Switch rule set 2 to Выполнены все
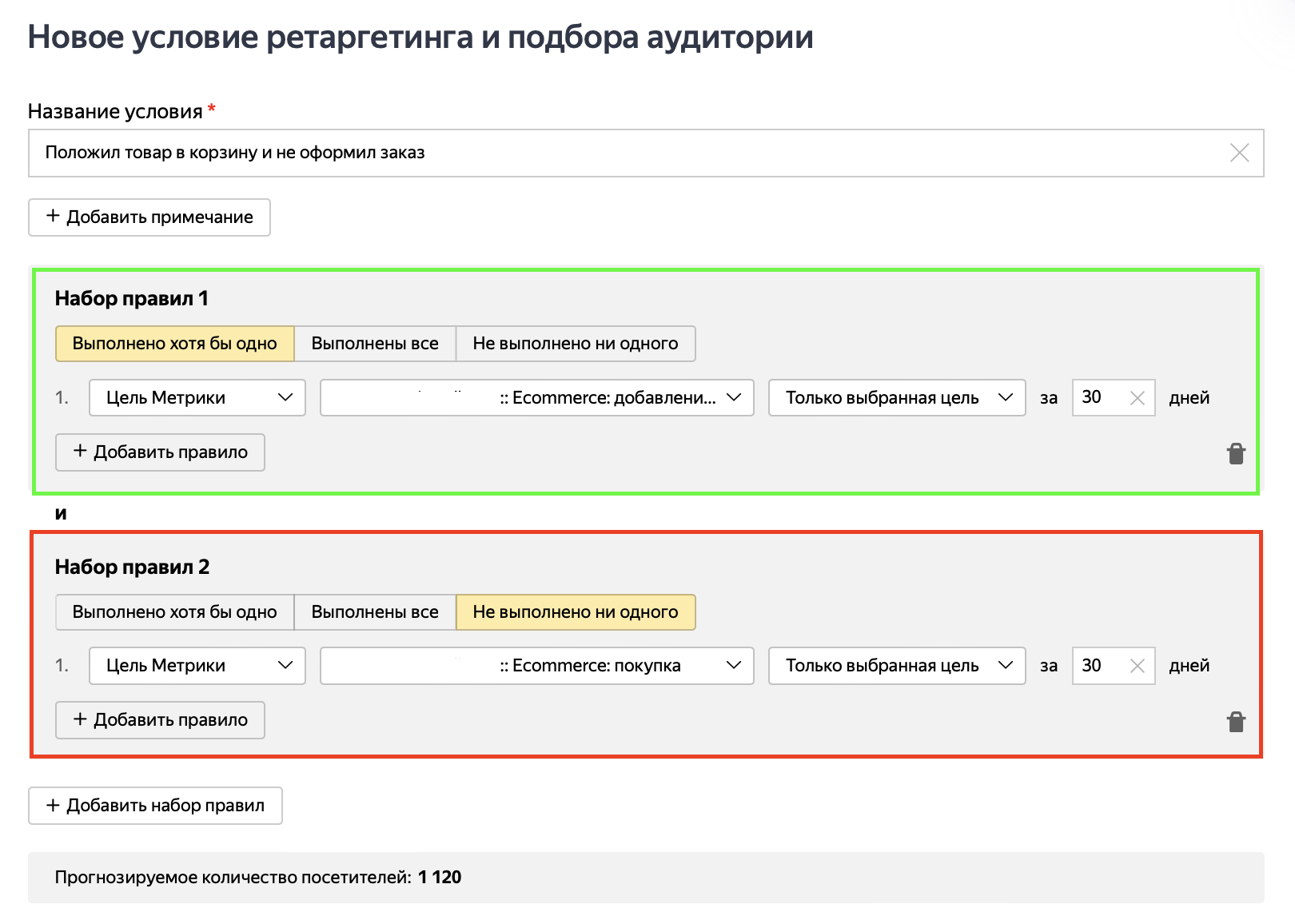The image size is (1295, 924). pyautogui.click(x=374, y=611)
